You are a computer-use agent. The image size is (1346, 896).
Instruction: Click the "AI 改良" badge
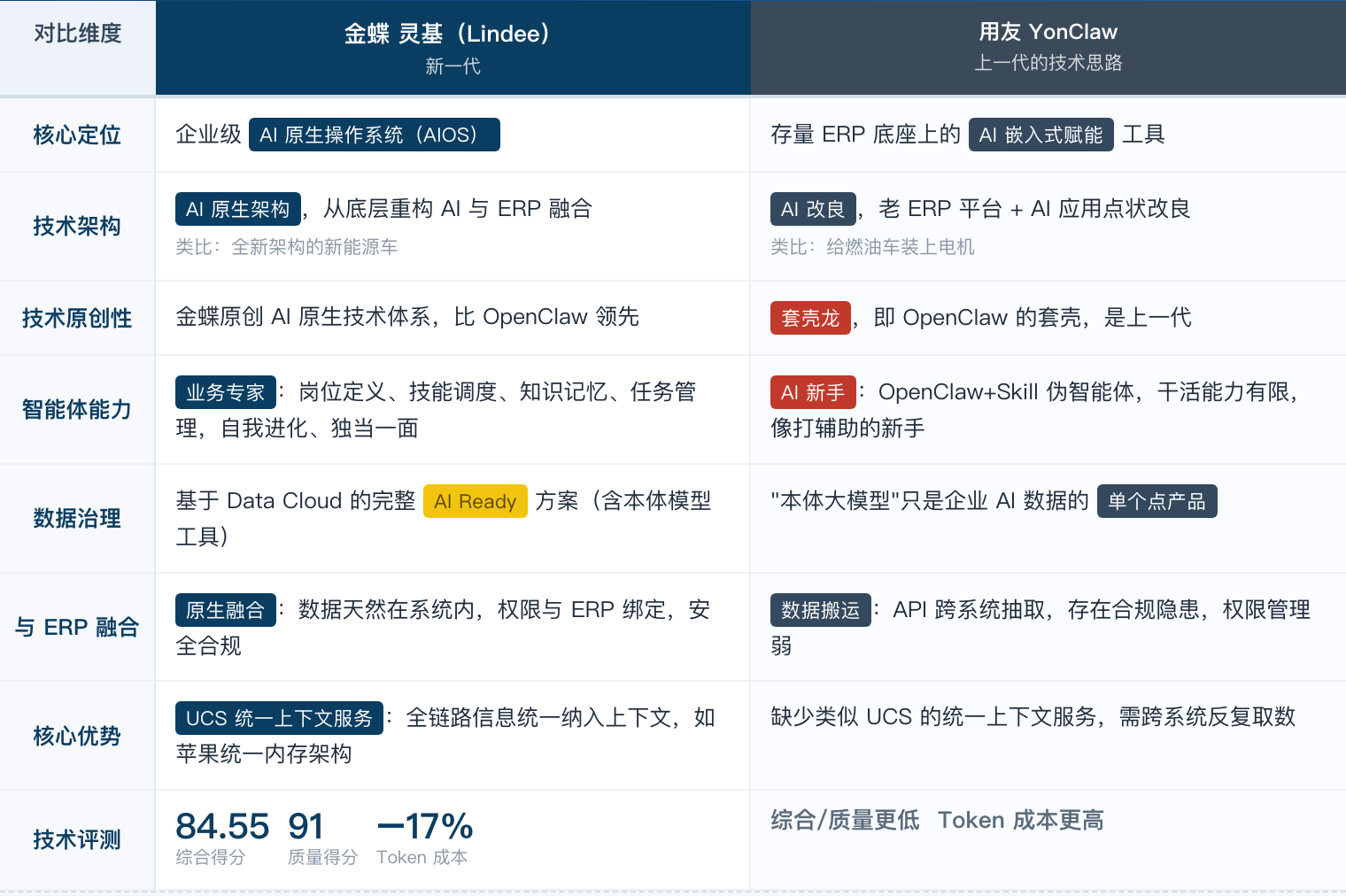tap(814, 209)
